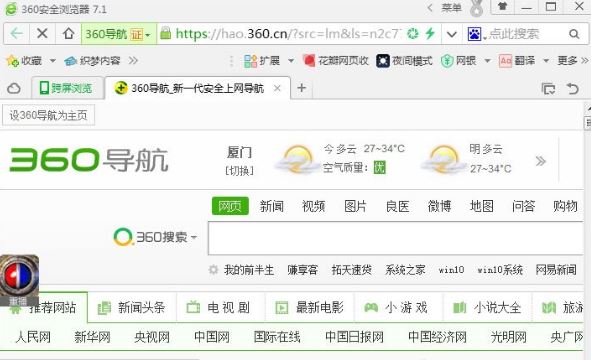Image resolution: width=591 pixels, height=360 pixels.
Task: Open the 最新电影 category tab
Action: click(310, 307)
